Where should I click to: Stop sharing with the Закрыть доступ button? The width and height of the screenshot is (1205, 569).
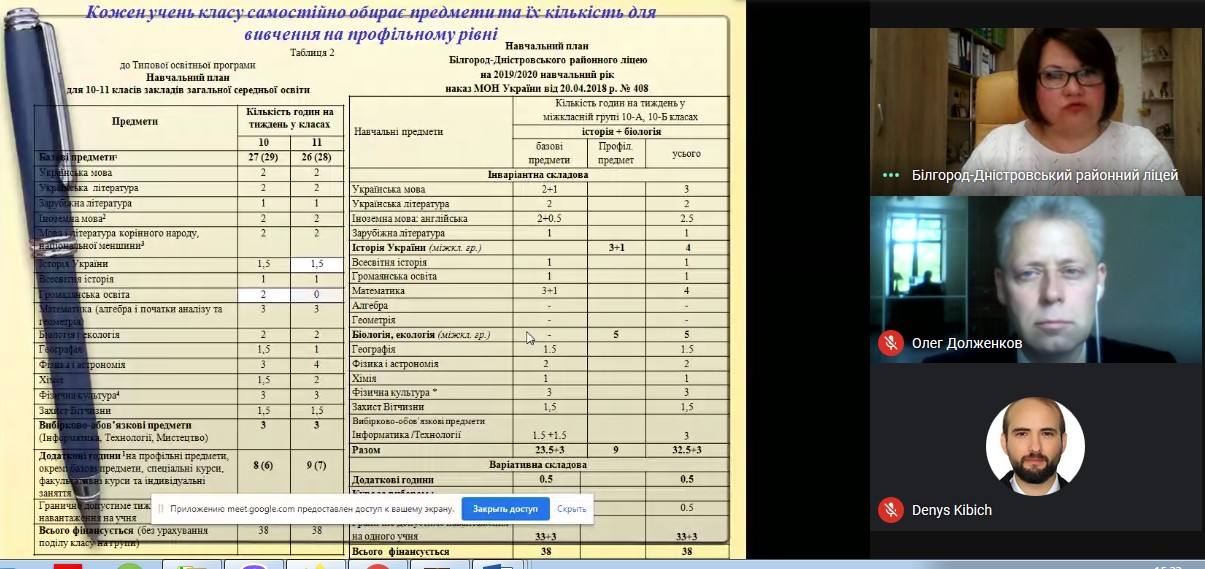505,509
